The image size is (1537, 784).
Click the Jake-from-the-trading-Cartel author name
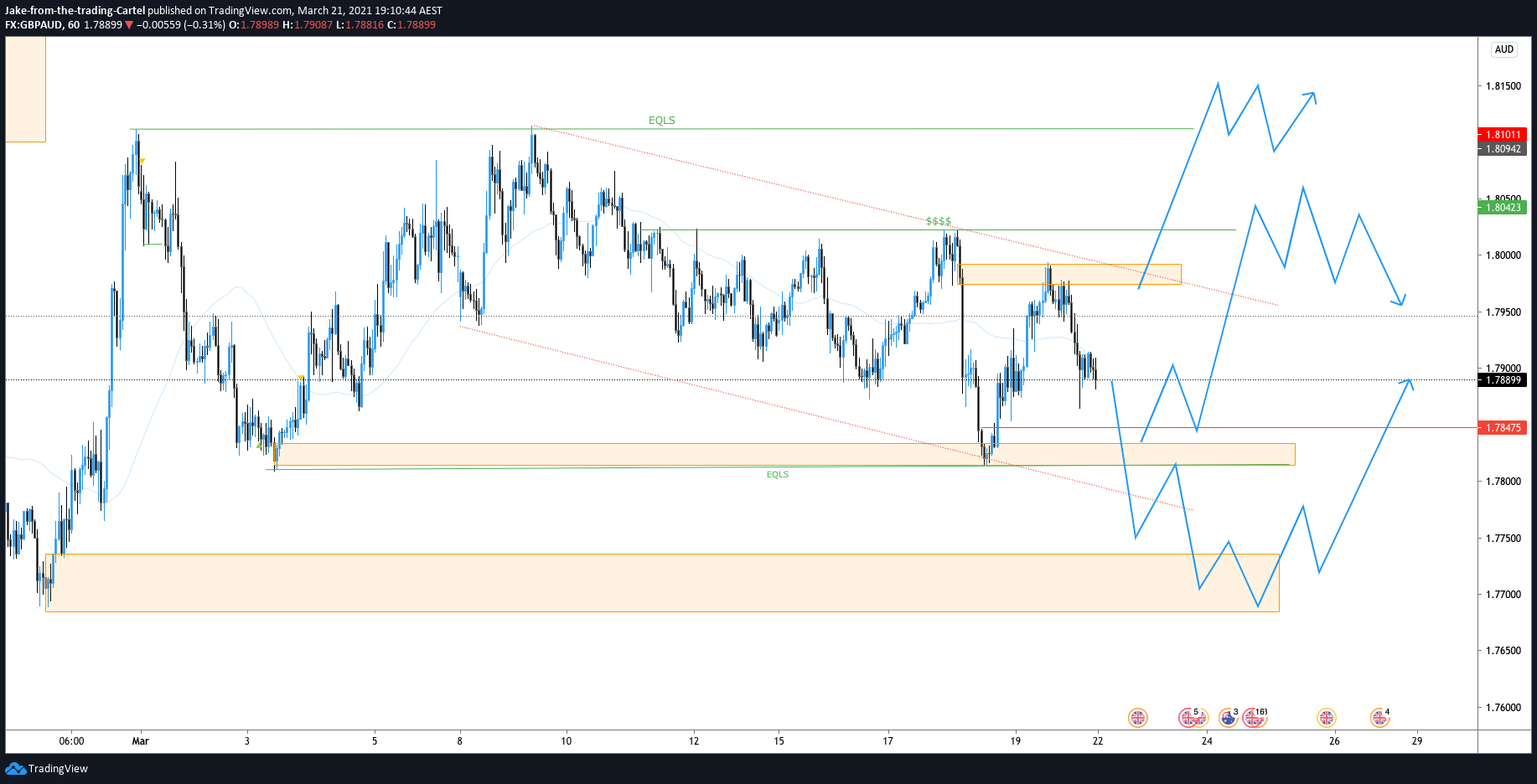(x=75, y=10)
